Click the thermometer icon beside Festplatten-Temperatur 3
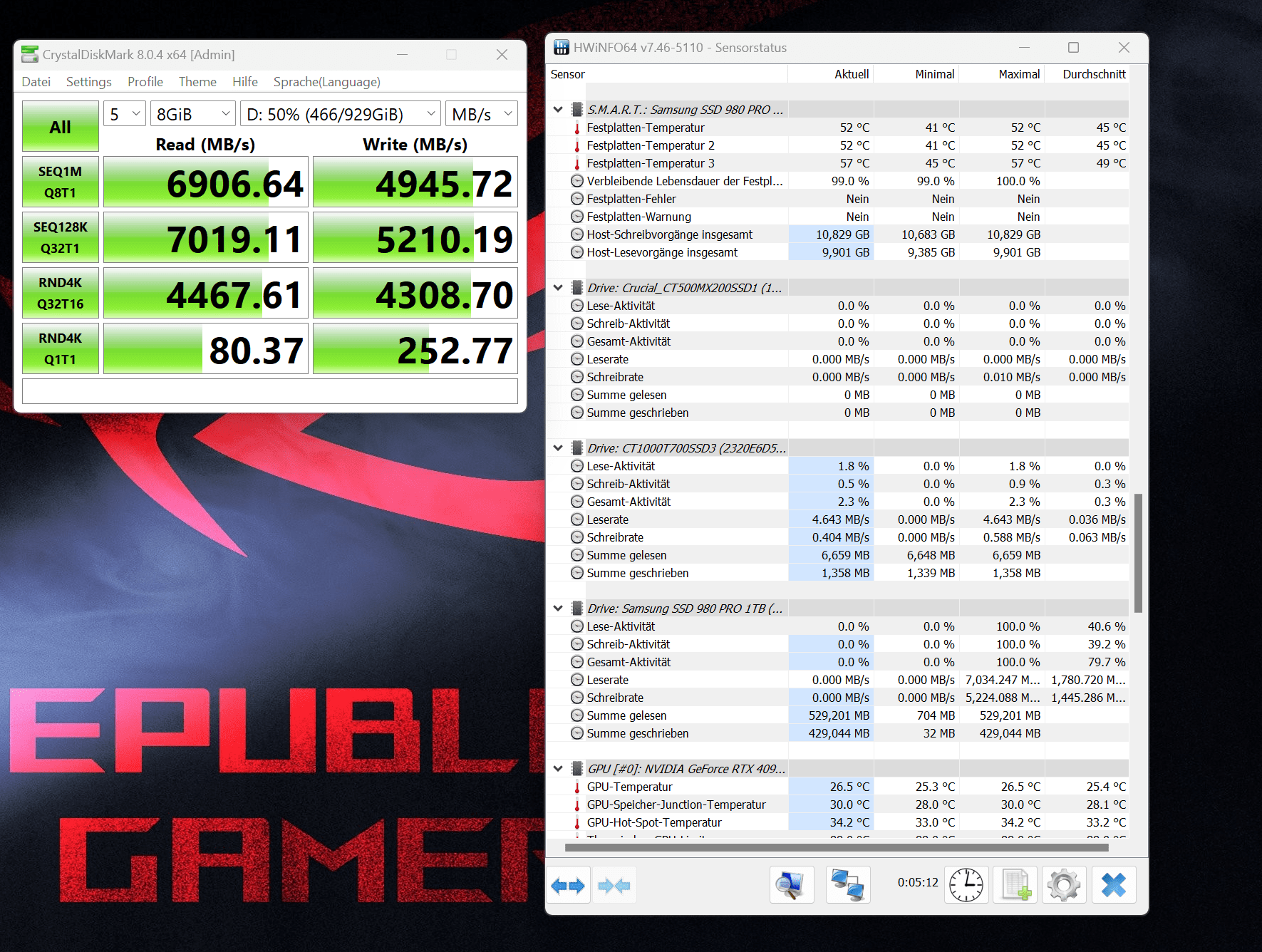This screenshot has width=1262, height=952. 577,163
